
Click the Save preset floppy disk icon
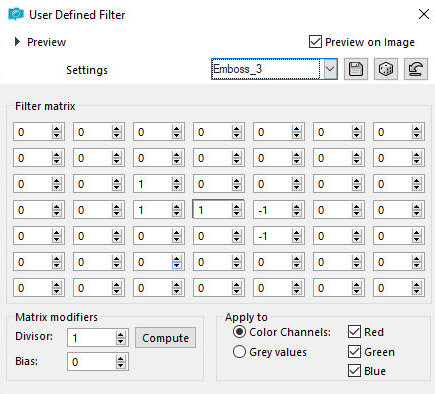pos(356,69)
